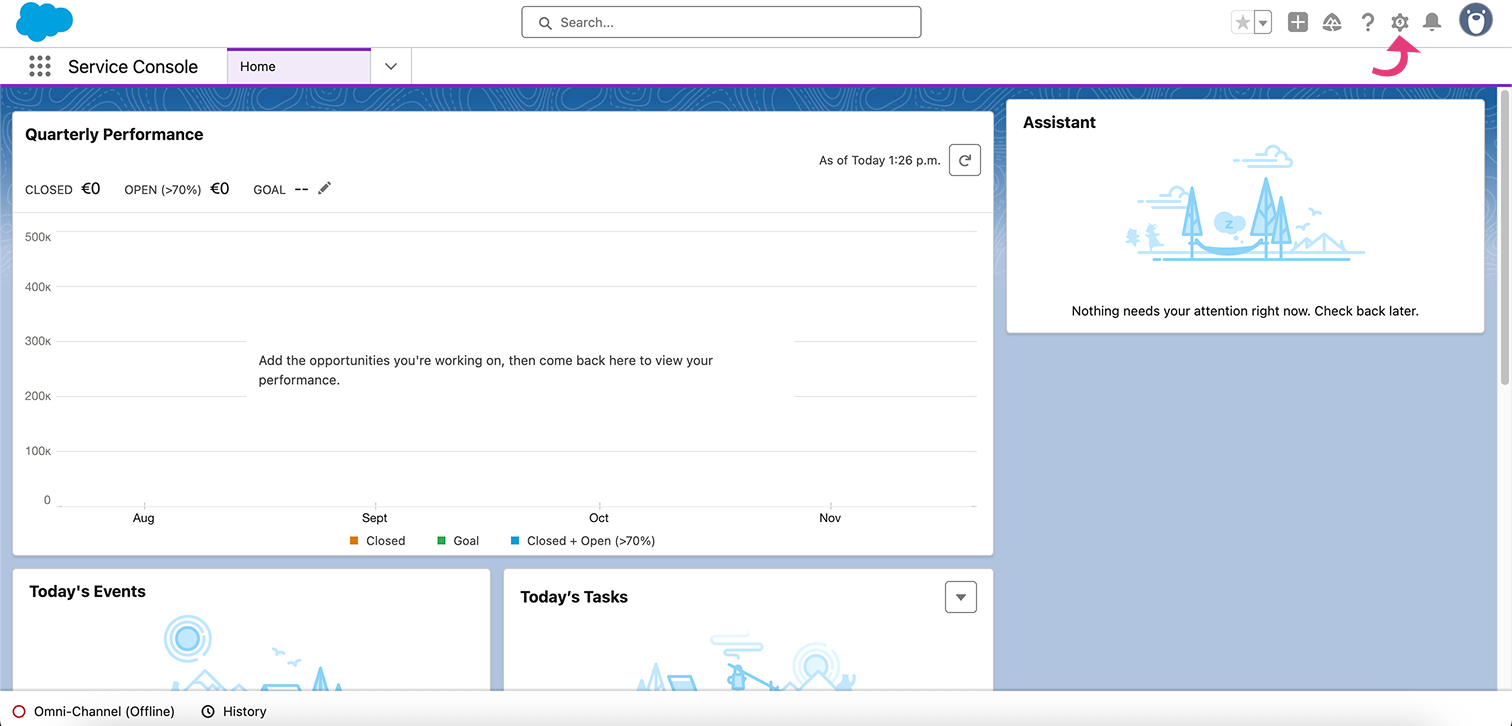Click the orange Closed legend swatch
This screenshot has width=1512, height=726.
click(354, 541)
